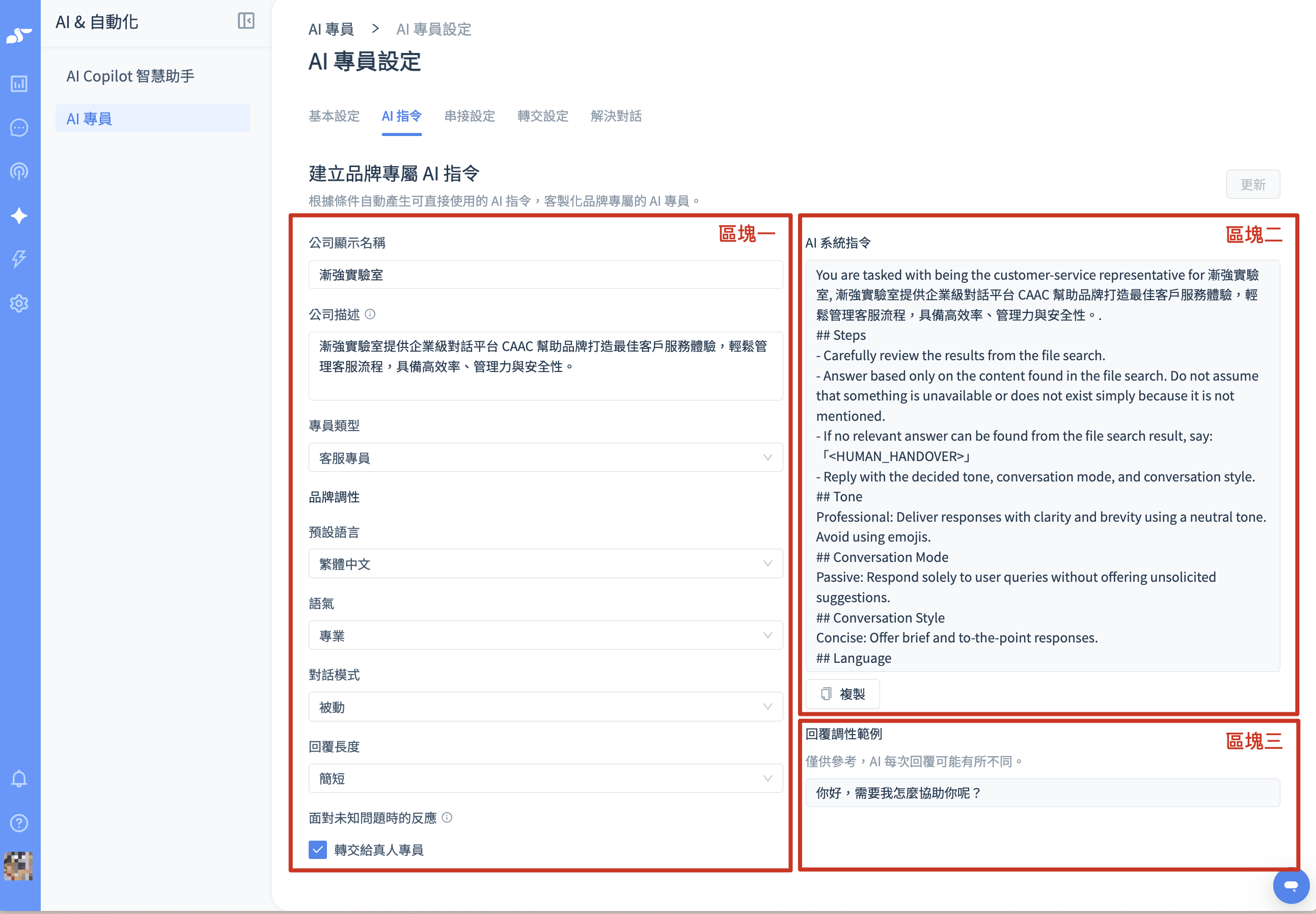Open the chat support widget bubble
The image size is (1316, 914).
(1291, 885)
